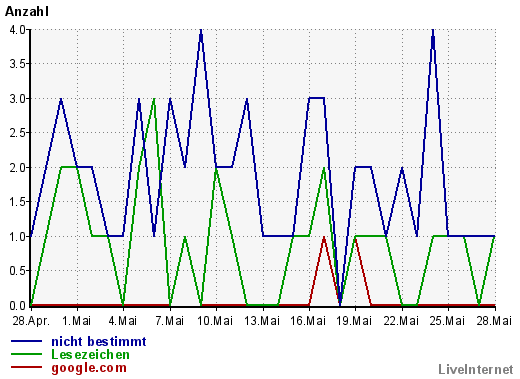Click the 'nicht bestimmt' legend label
Image resolution: width=520 pixels, height=379 pixels.
click(x=99, y=342)
